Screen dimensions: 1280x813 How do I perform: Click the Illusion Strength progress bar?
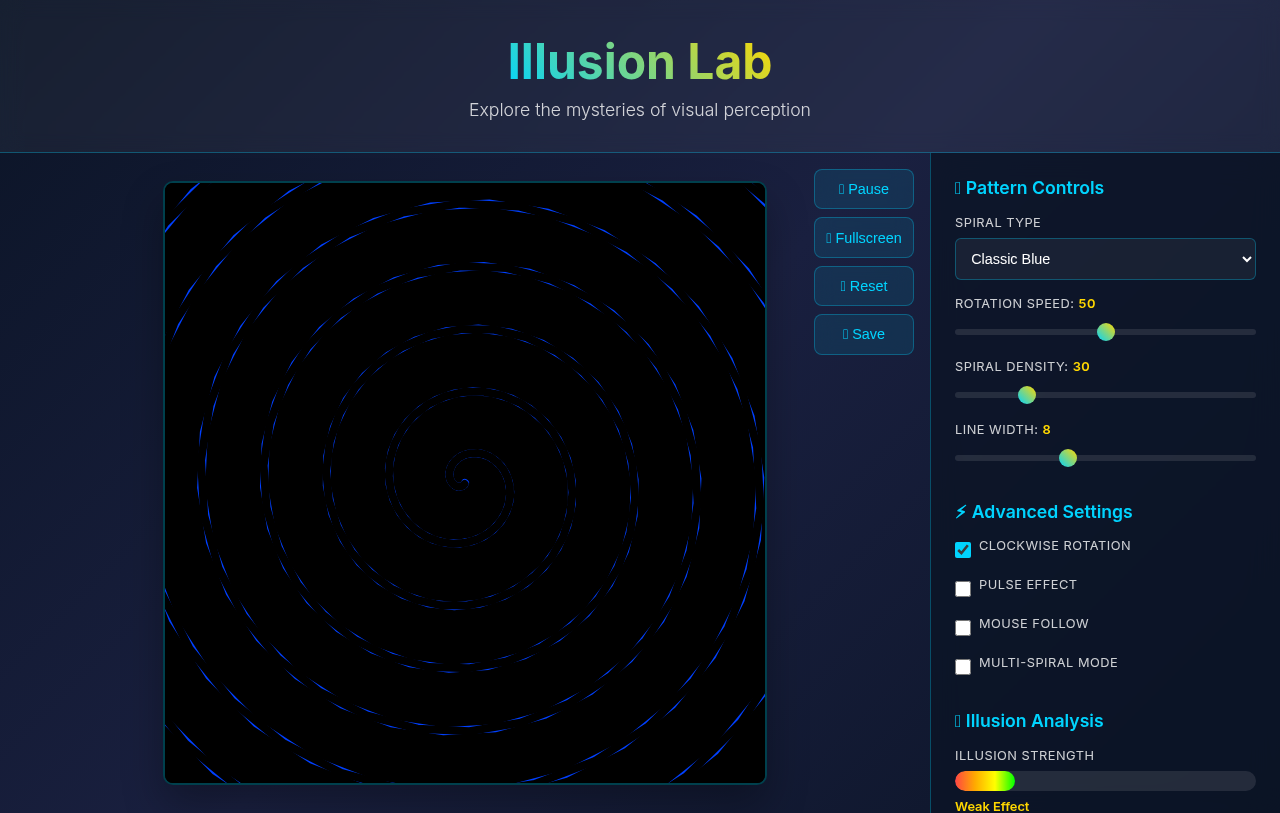click(1105, 781)
